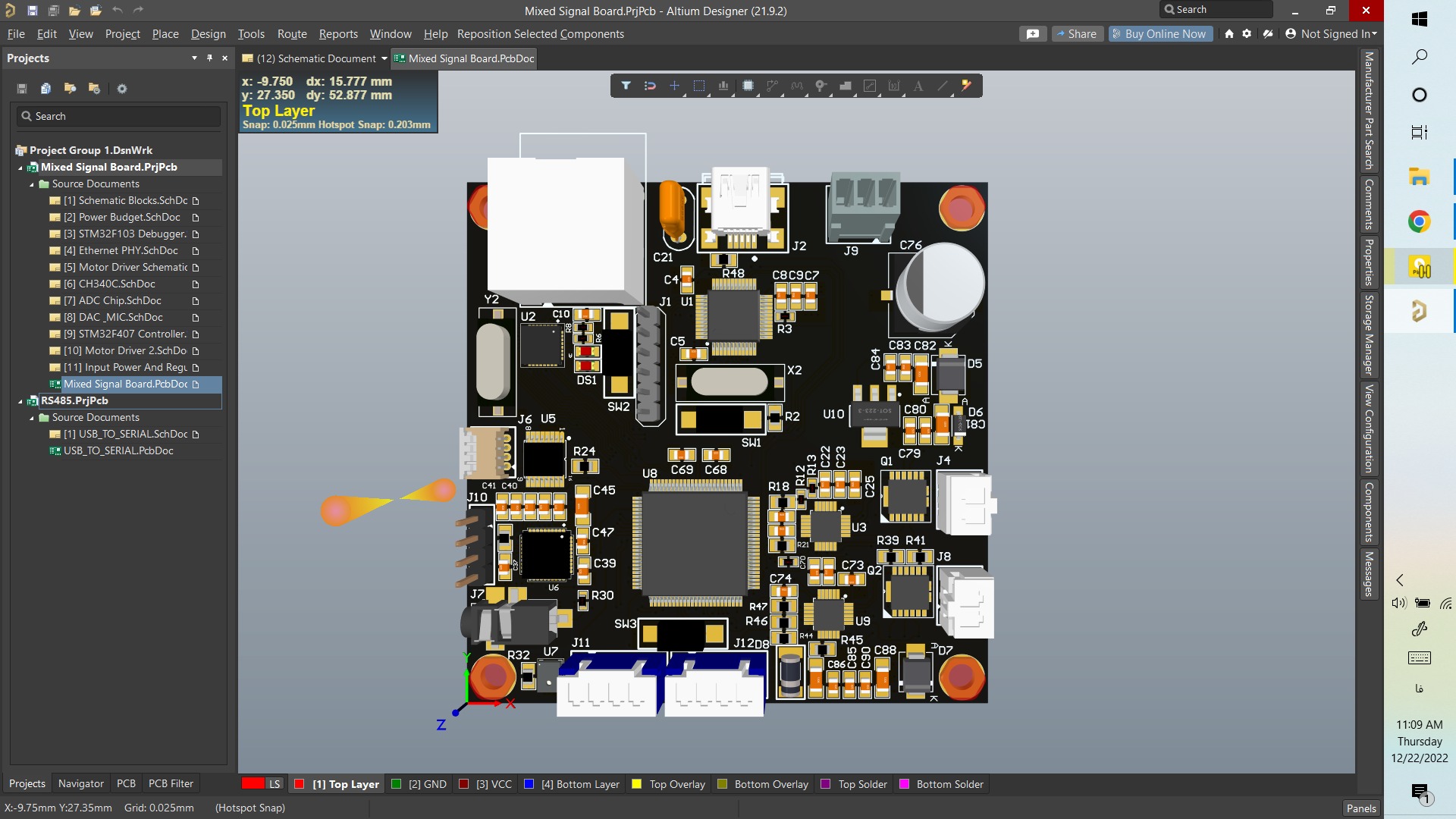Screen dimensions: 1456x819
Task: Click the Redo arrow icon
Action: [x=138, y=11]
